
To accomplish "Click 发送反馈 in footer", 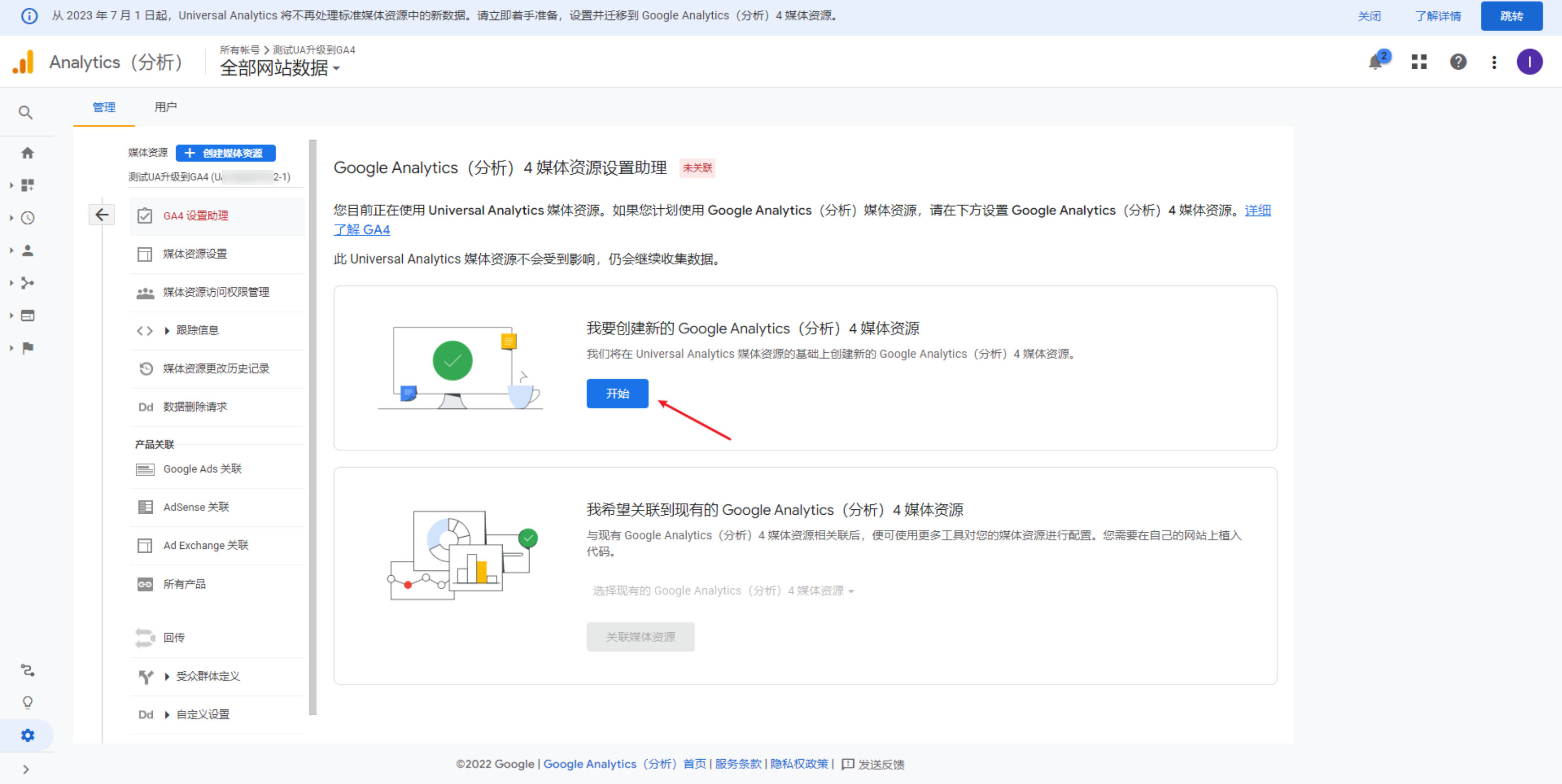I will click(873, 764).
